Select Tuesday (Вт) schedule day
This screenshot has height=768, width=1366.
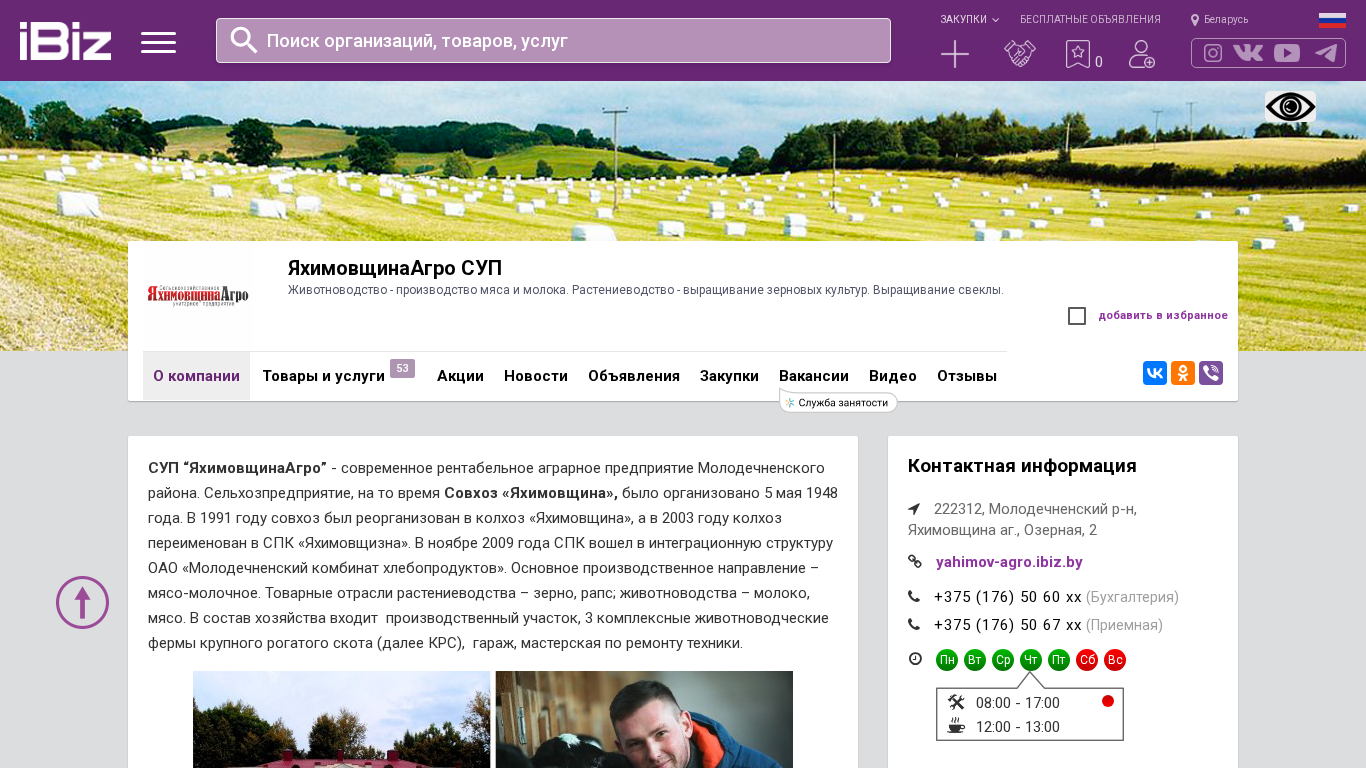(x=975, y=660)
